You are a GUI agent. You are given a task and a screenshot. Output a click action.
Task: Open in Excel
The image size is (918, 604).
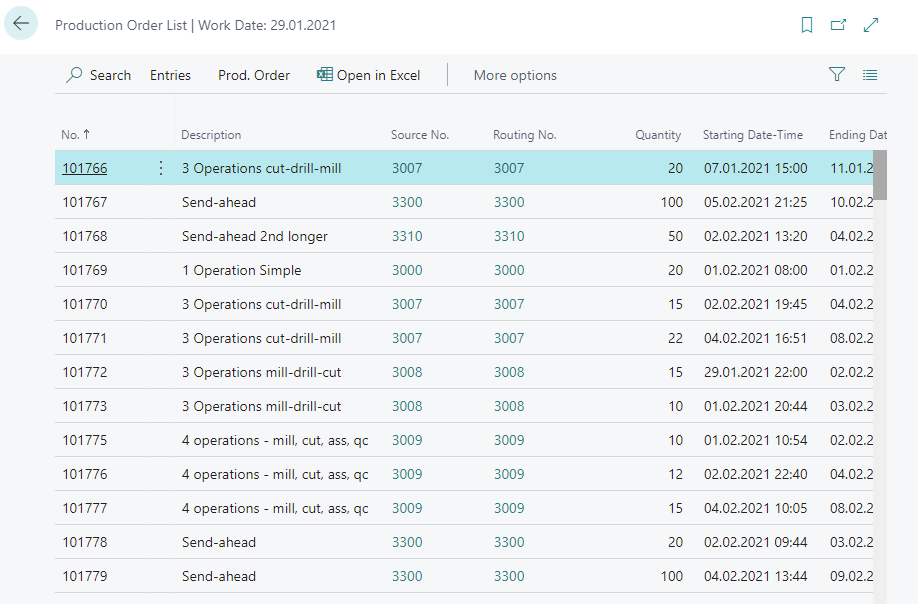point(368,75)
